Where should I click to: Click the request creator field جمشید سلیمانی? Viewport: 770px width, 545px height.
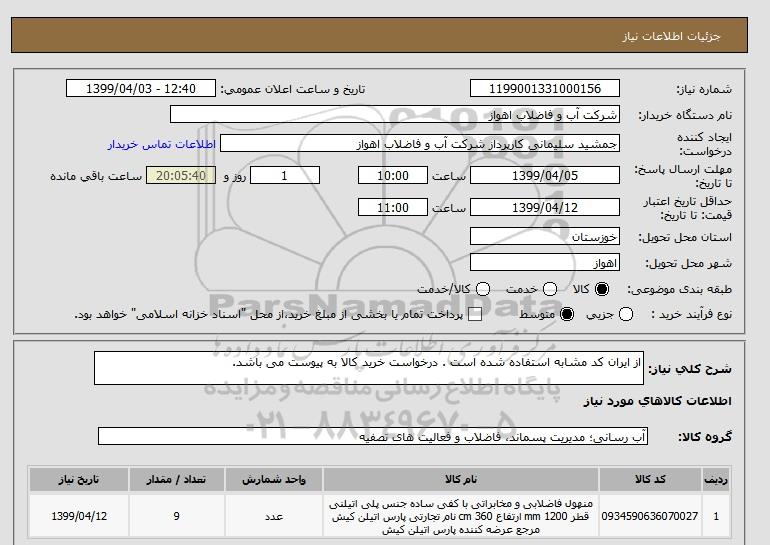[420, 143]
